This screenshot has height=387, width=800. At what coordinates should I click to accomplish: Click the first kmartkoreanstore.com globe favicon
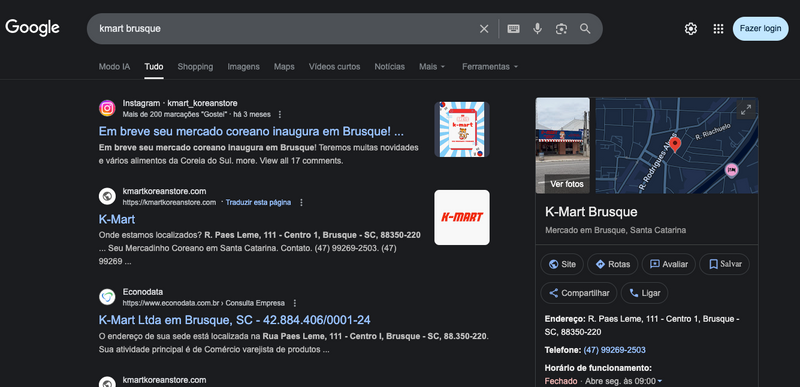pos(107,196)
